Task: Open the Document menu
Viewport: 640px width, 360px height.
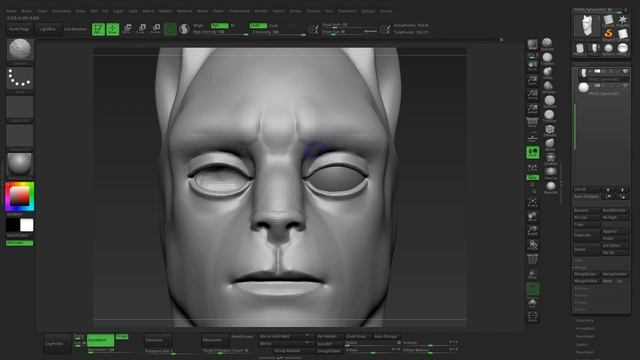Action: pyautogui.click(x=61, y=11)
